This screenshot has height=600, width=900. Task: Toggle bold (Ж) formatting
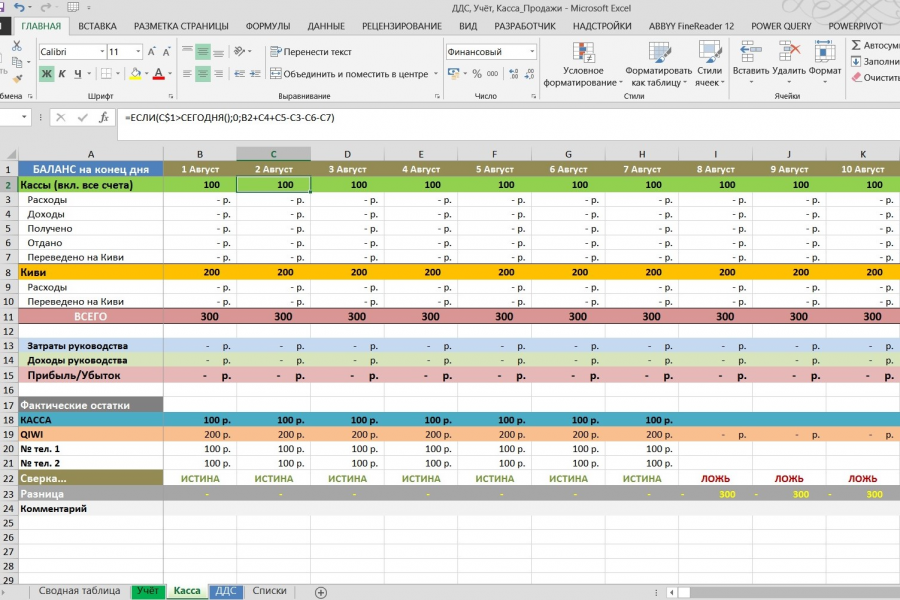coord(46,73)
